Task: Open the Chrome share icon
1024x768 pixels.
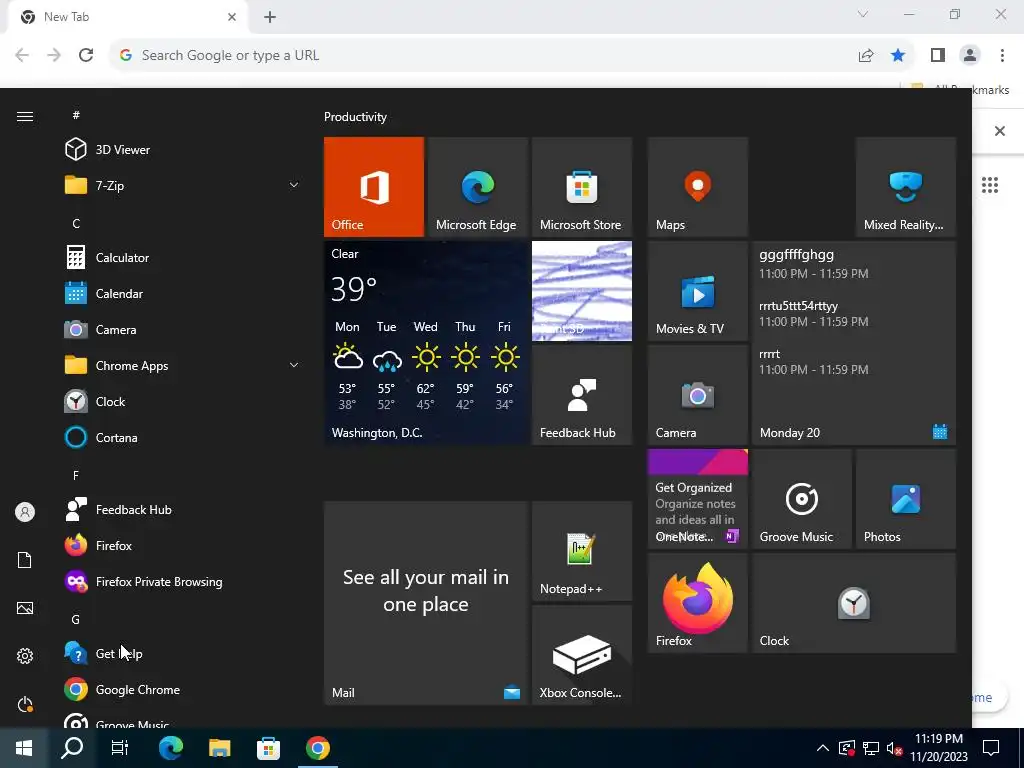Action: 866,56
